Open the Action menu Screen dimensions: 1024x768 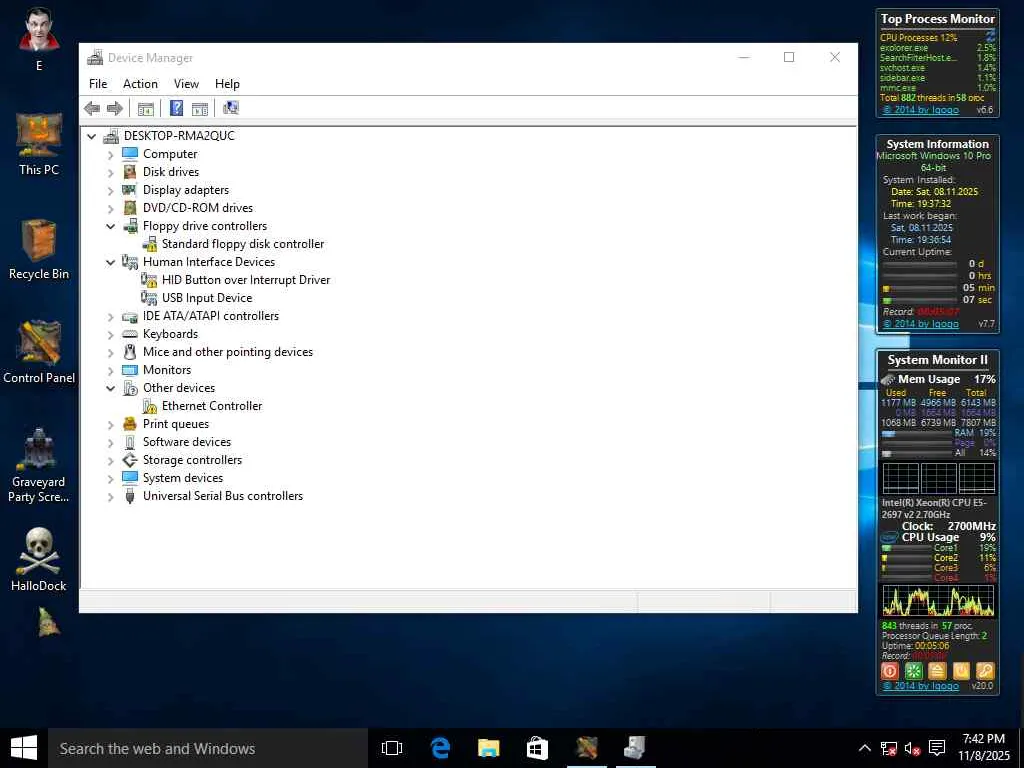140,84
